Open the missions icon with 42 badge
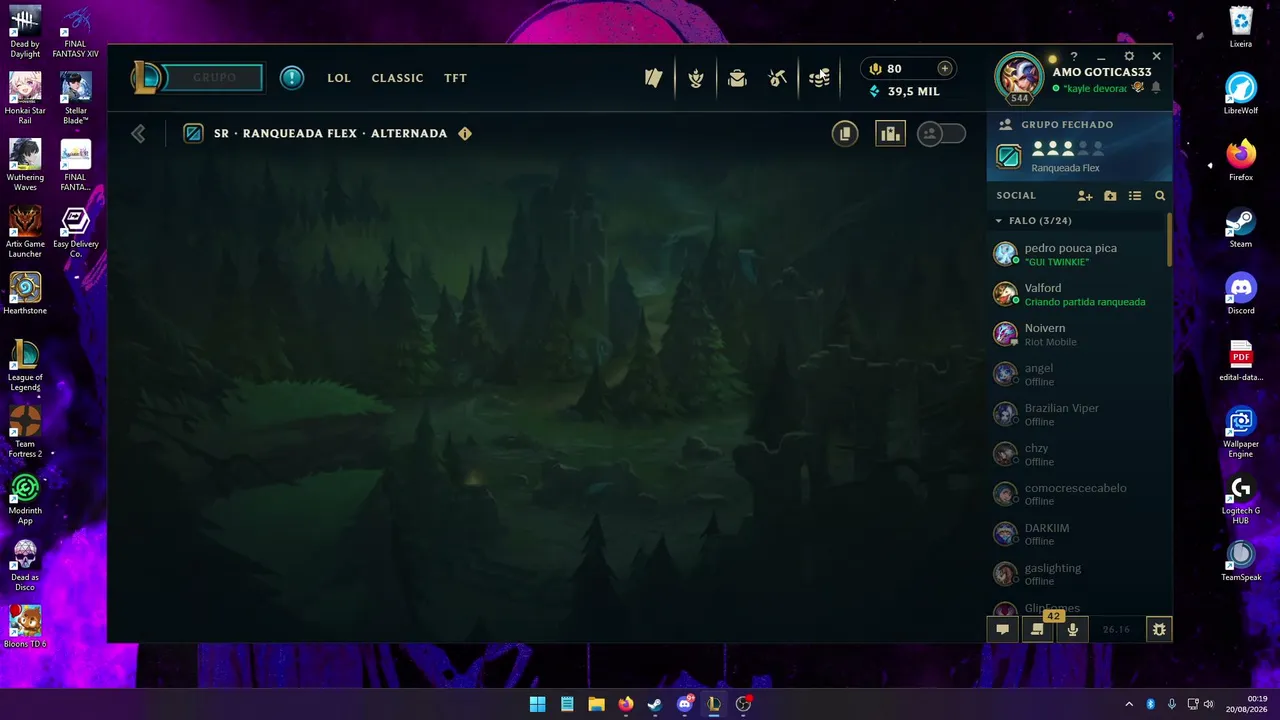The height and width of the screenshot is (720, 1280). coord(1037,630)
